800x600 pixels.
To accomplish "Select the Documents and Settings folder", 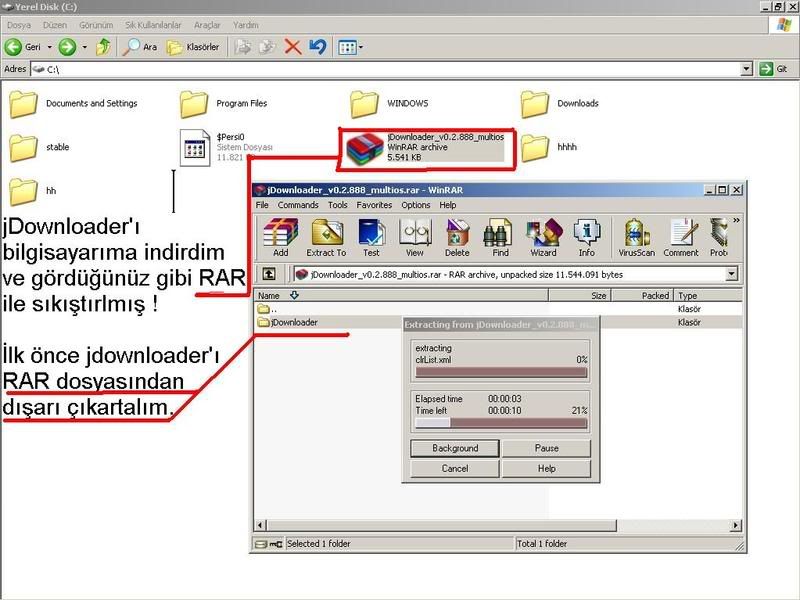I will tap(73, 104).
